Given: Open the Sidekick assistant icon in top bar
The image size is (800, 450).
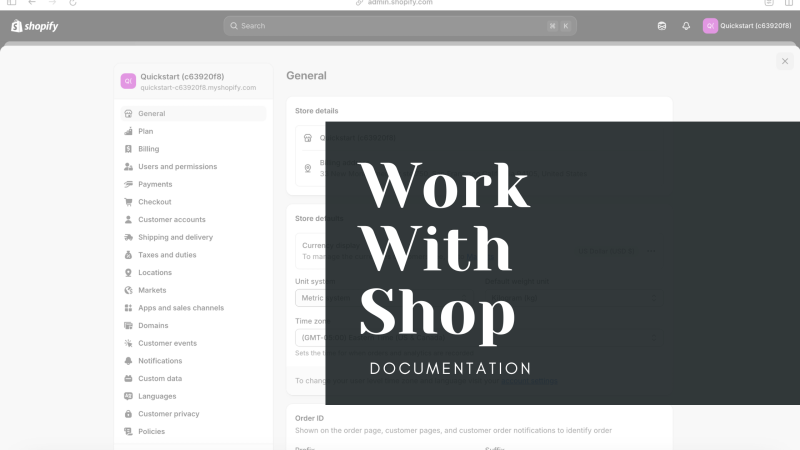Looking at the screenshot, I should 662,26.
